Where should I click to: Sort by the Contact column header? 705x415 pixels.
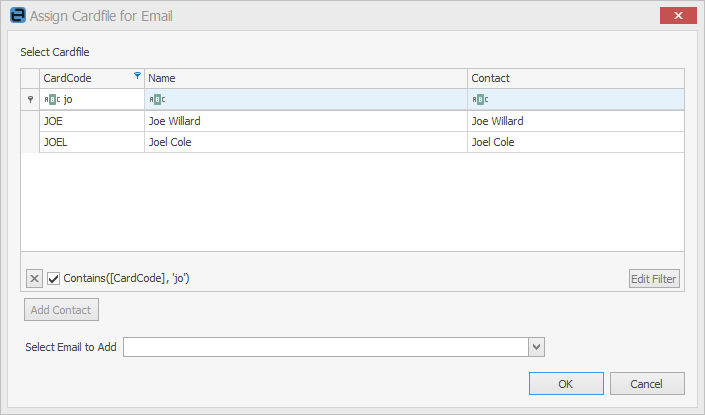[576, 78]
